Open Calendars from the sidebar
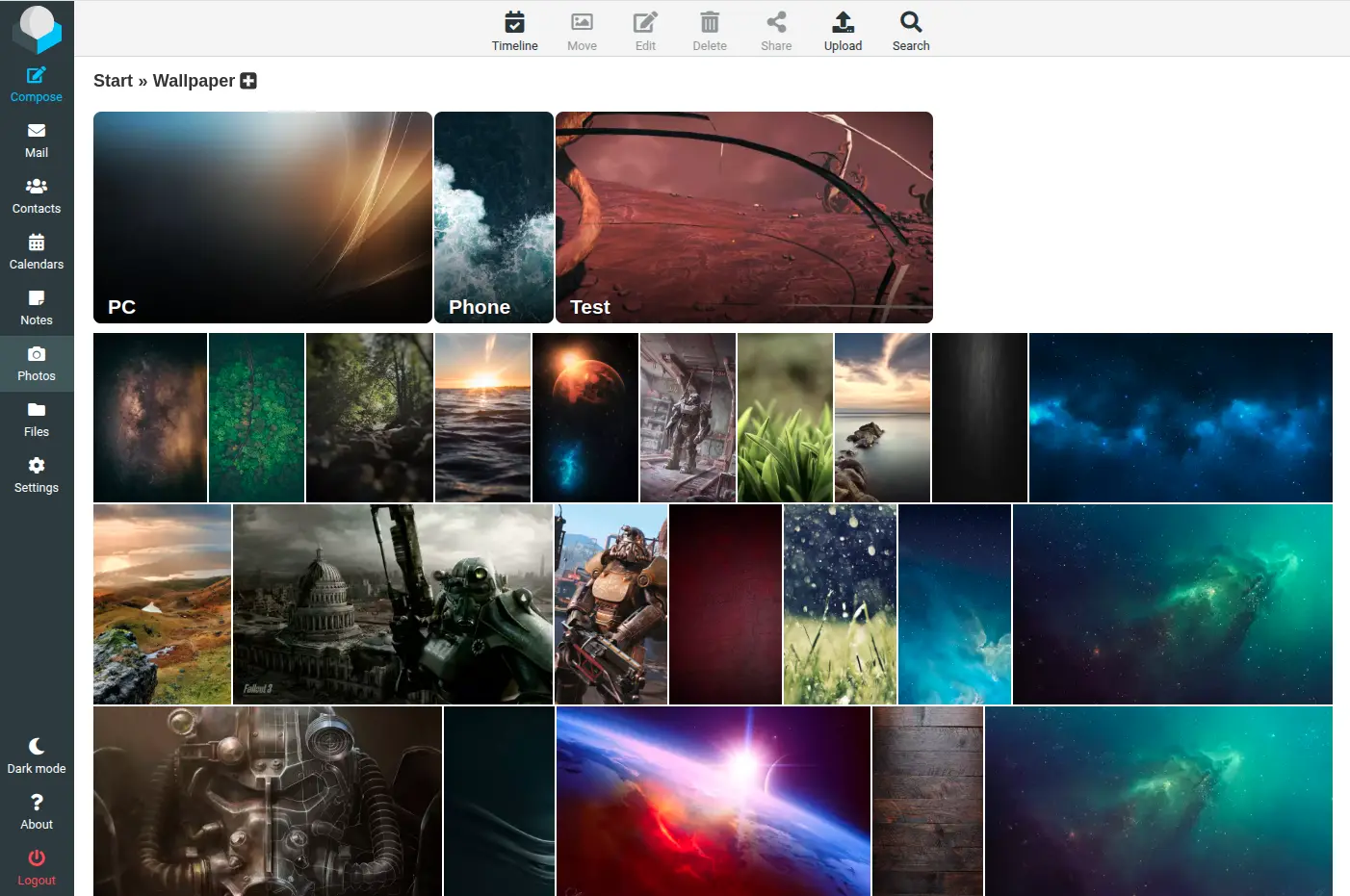The width and height of the screenshot is (1350, 896). (x=37, y=252)
